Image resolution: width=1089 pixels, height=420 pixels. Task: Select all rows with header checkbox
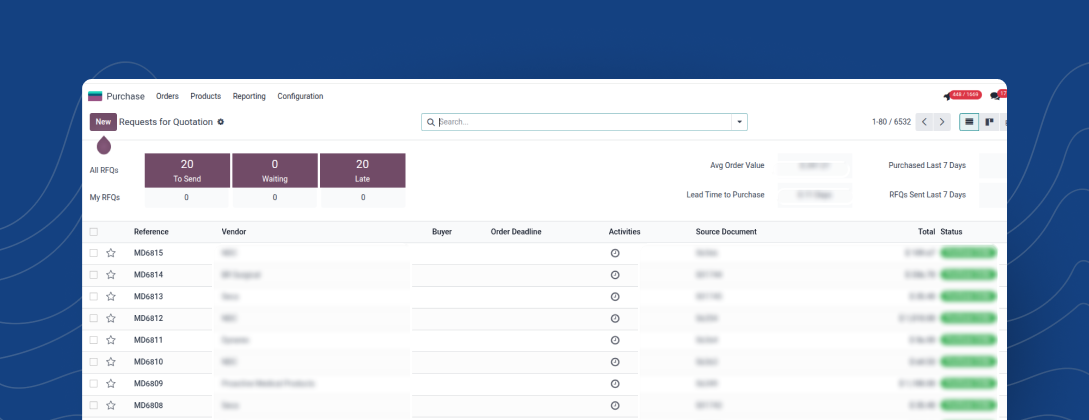pyautogui.click(x=94, y=232)
